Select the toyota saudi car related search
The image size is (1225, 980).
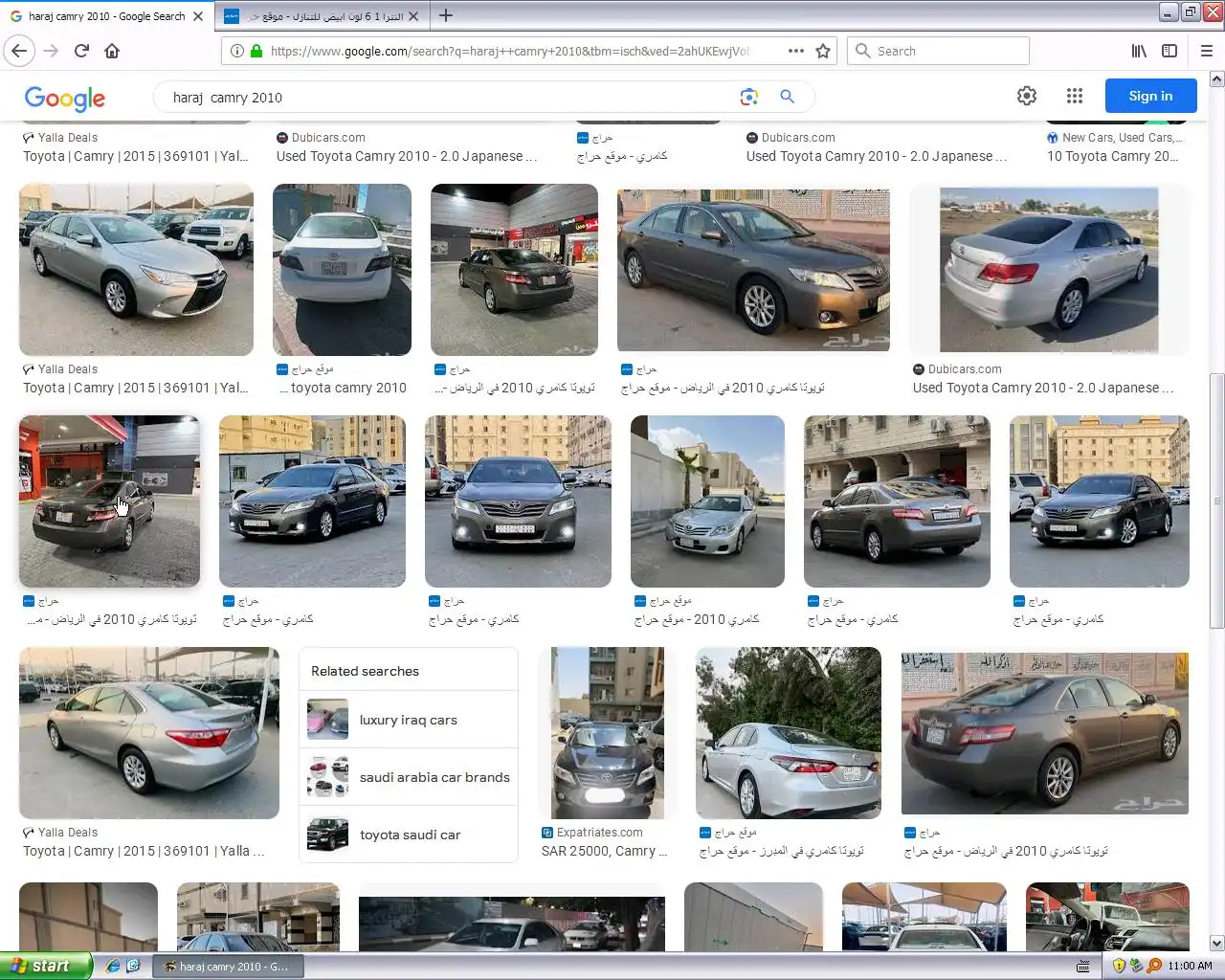[409, 835]
